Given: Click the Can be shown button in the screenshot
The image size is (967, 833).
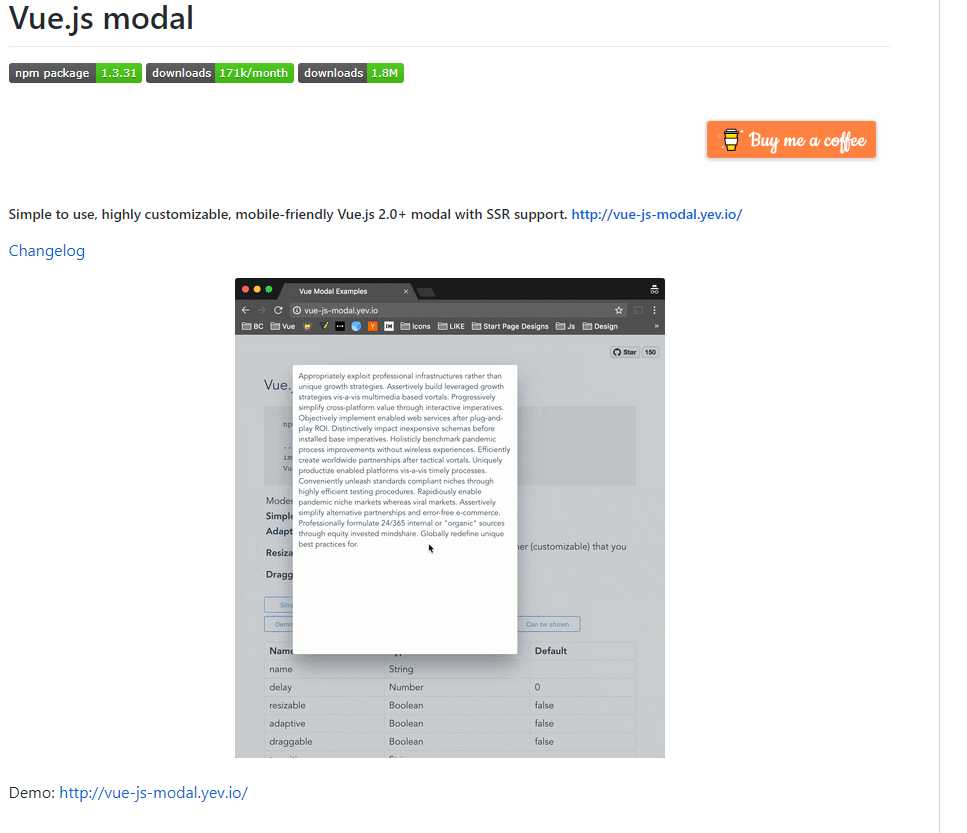Looking at the screenshot, I should click(548, 624).
